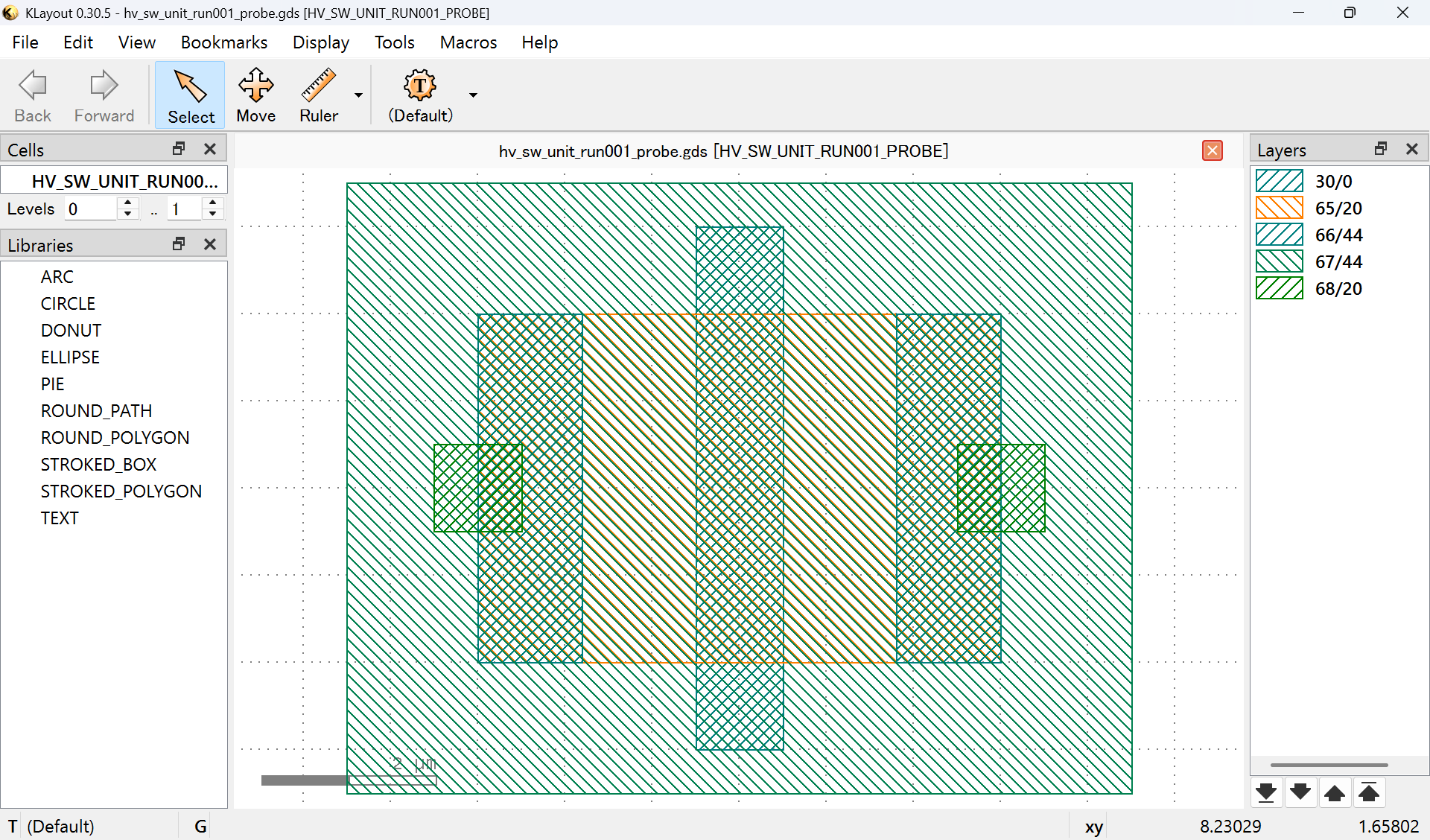Click the orange 65/20 layer swatch

tap(1279, 208)
